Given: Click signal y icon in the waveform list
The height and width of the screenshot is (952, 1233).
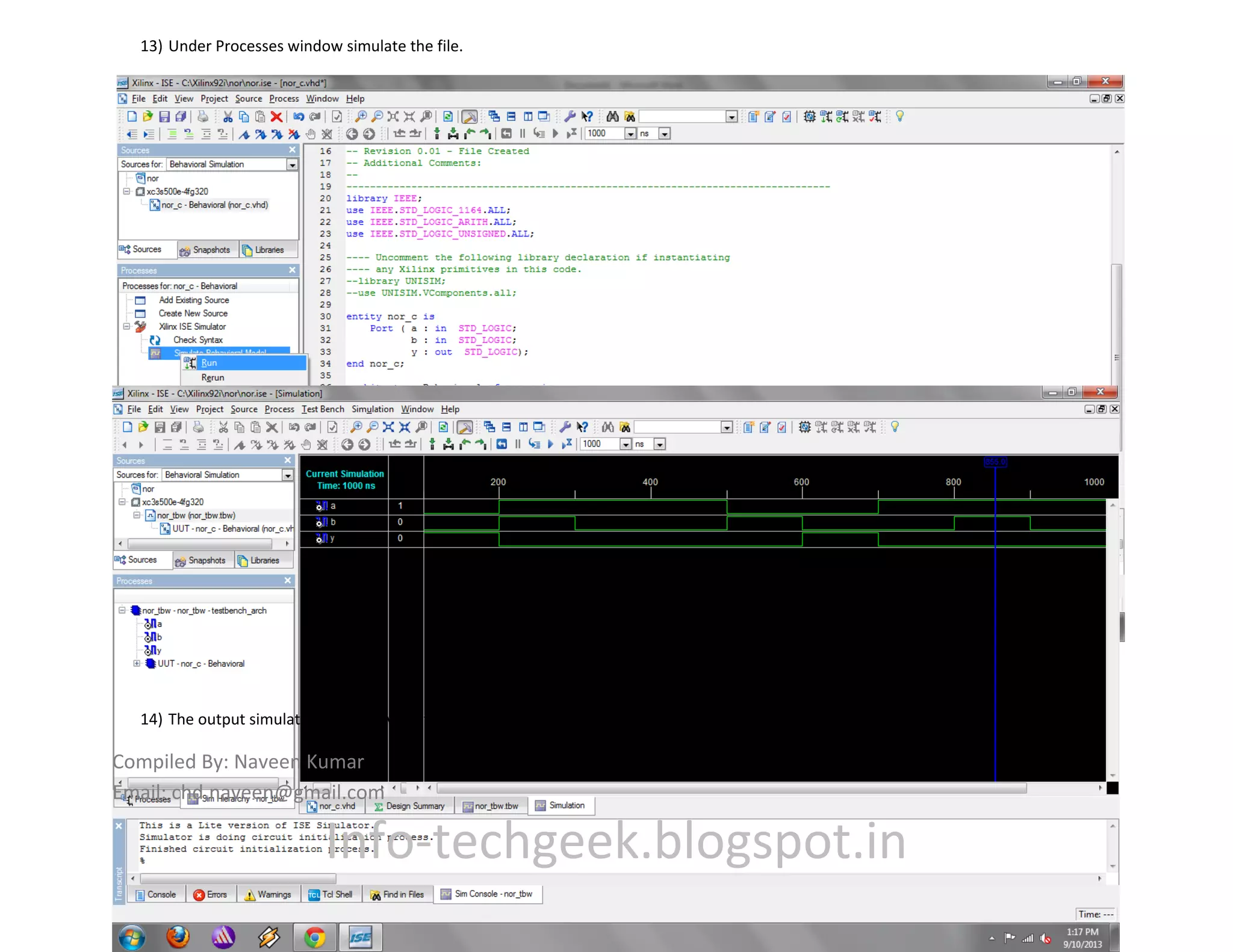Looking at the screenshot, I should click(x=321, y=538).
